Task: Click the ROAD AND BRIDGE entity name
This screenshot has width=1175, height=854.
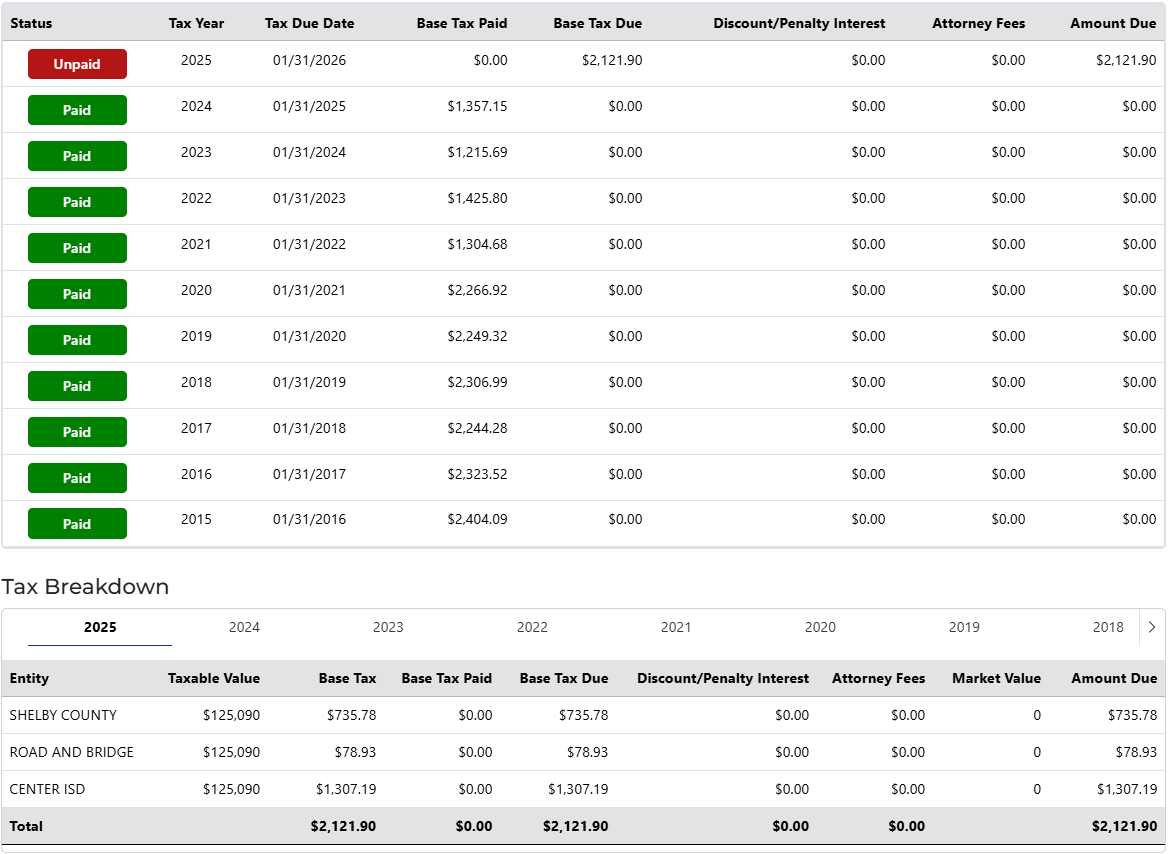Action: [x=71, y=752]
